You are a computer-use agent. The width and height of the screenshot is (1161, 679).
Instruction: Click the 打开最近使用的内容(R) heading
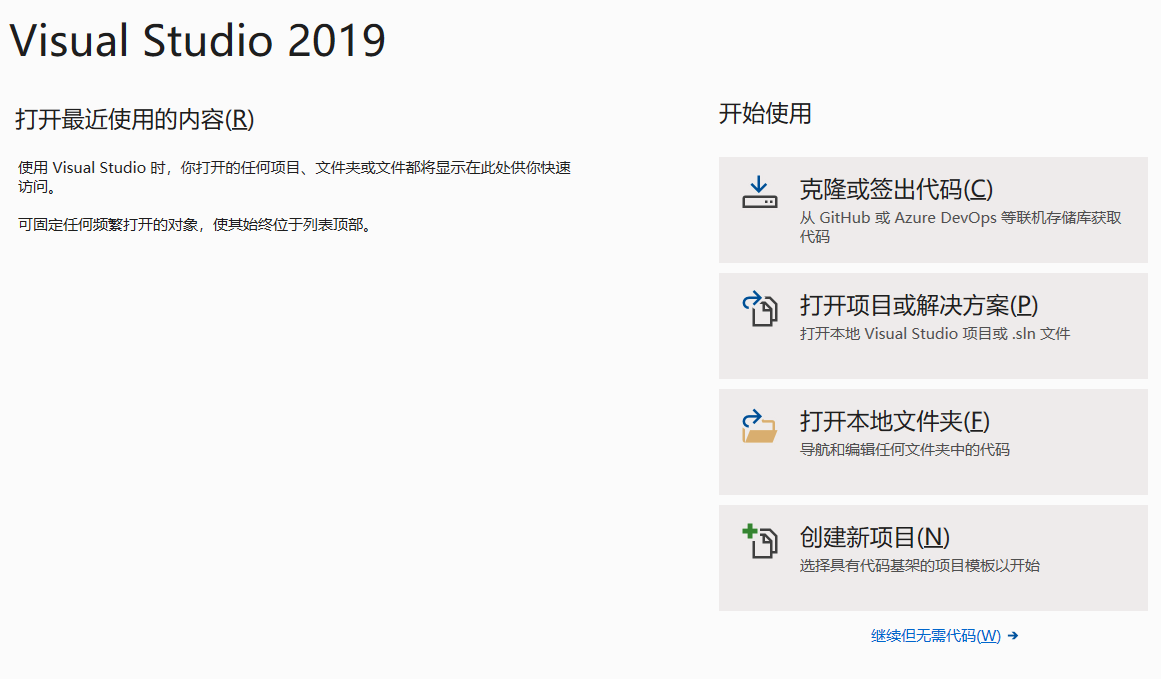click(x=135, y=120)
